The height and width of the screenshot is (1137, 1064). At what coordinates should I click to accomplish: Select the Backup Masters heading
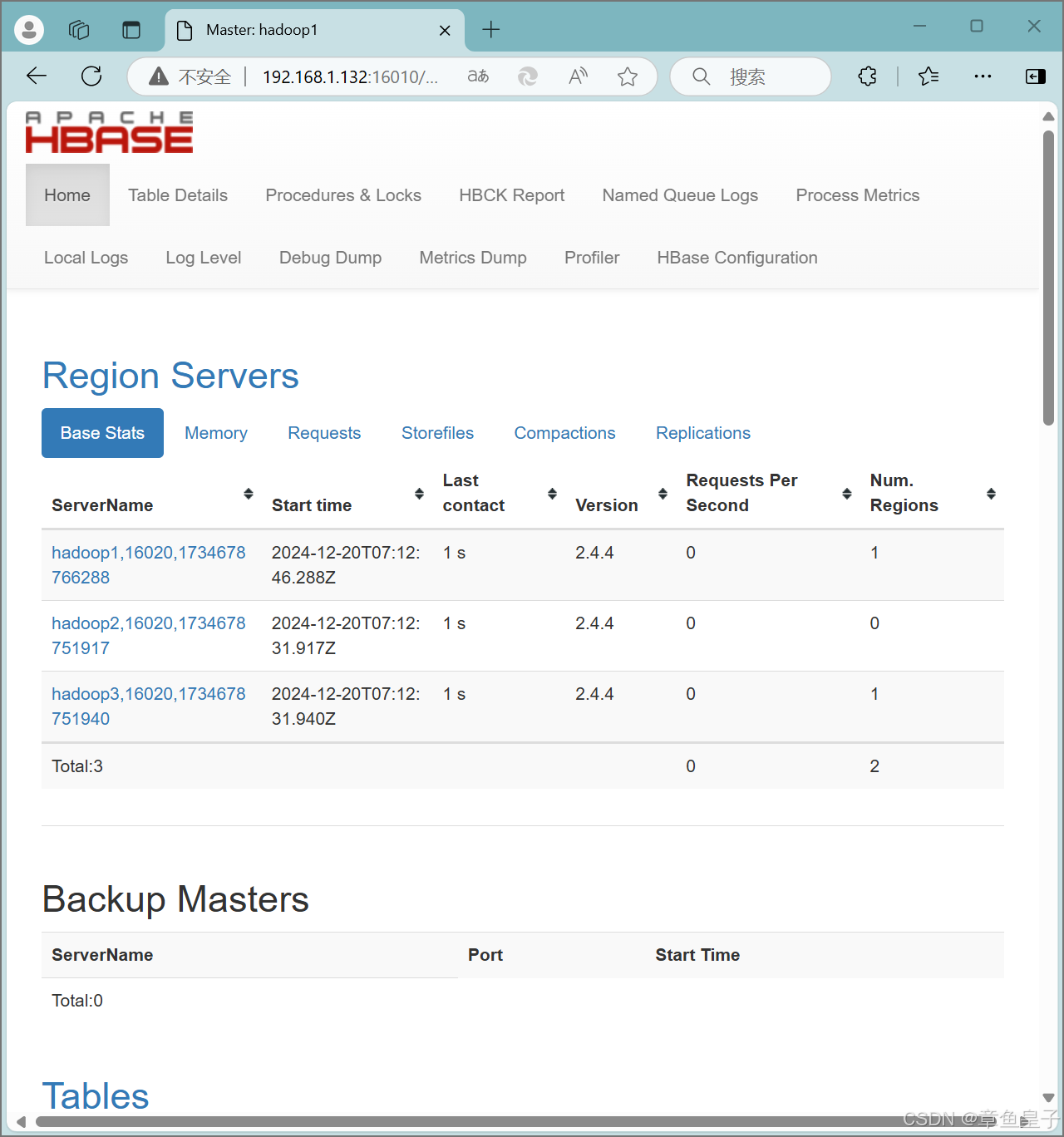[175, 899]
